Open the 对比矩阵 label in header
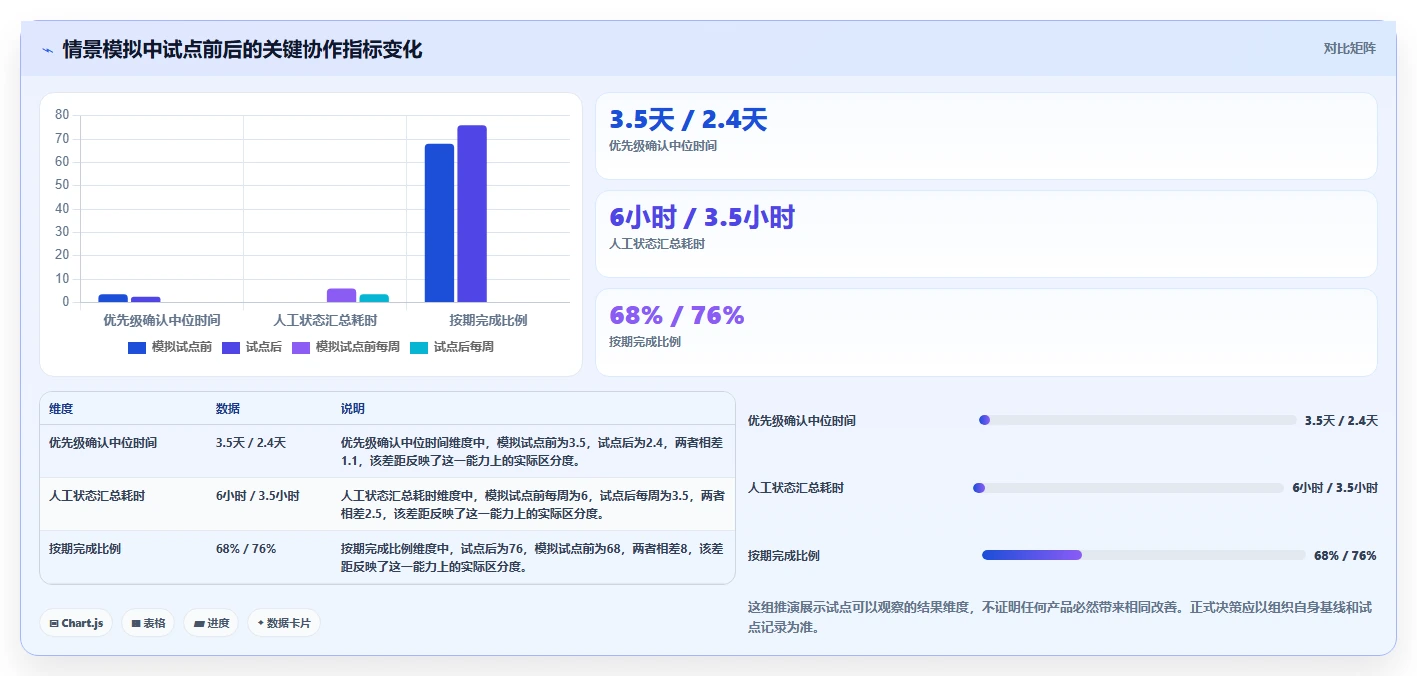The image size is (1417, 676). [x=1349, y=48]
